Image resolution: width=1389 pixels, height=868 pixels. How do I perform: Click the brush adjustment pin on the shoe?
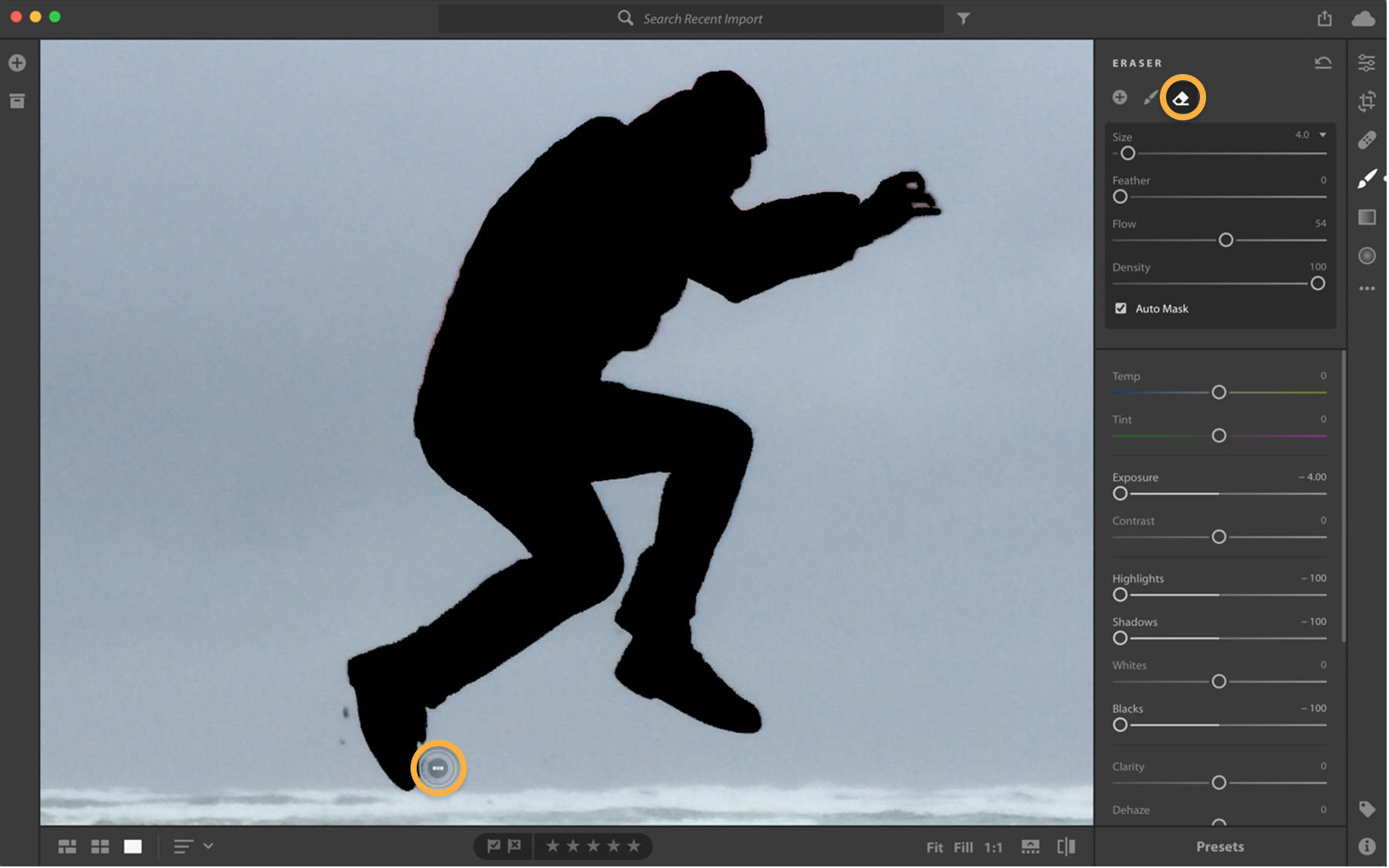[438, 768]
